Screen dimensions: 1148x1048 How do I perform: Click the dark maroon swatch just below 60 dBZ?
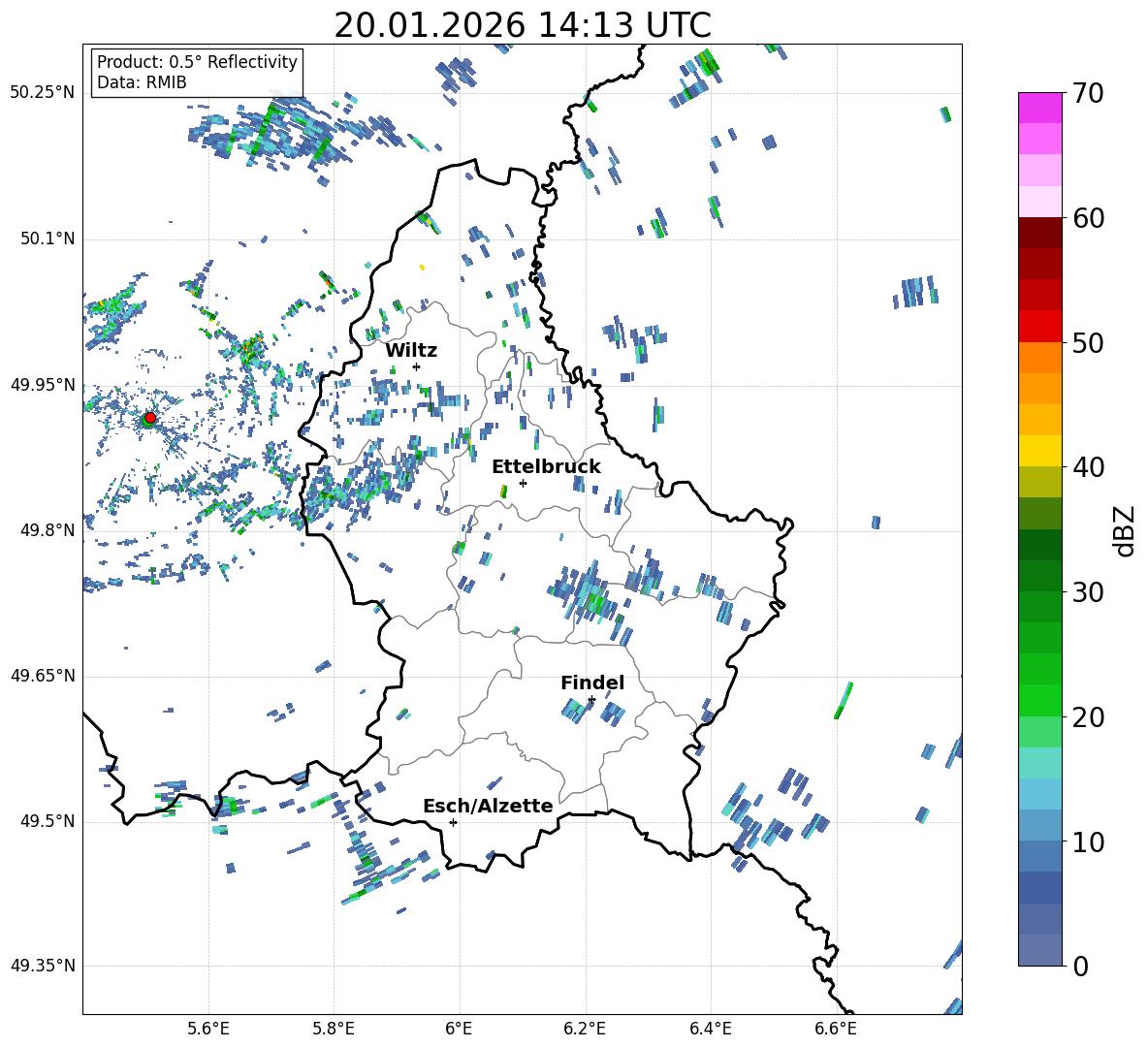[x=1039, y=233]
